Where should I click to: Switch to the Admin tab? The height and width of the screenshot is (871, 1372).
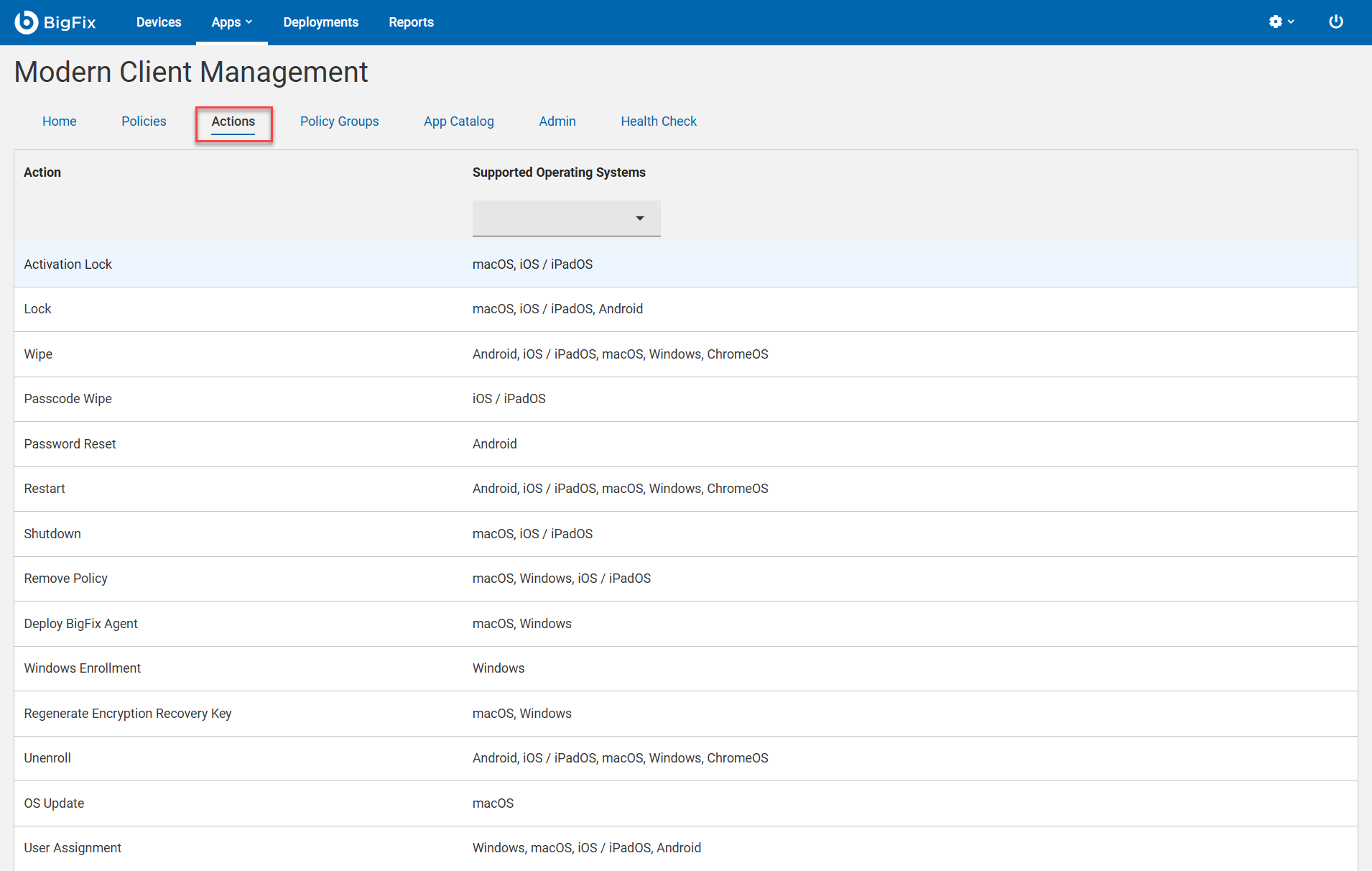[x=557, y=121]
